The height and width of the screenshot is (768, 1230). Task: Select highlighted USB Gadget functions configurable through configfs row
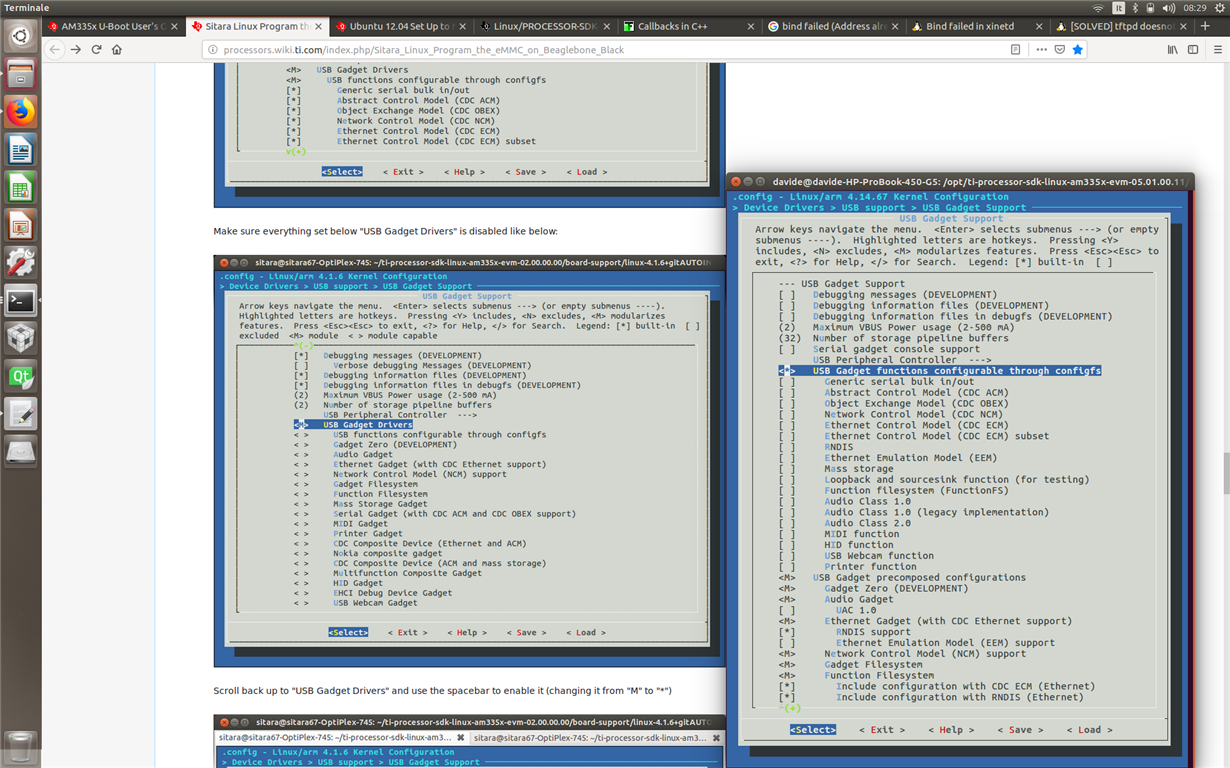click(940, 371)
